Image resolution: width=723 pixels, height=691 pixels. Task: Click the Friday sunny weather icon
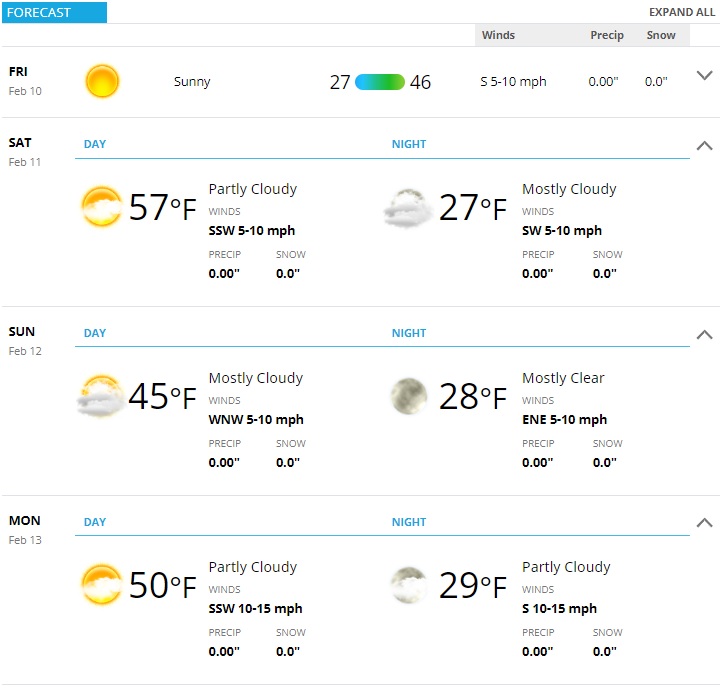(x=102, y=81)
